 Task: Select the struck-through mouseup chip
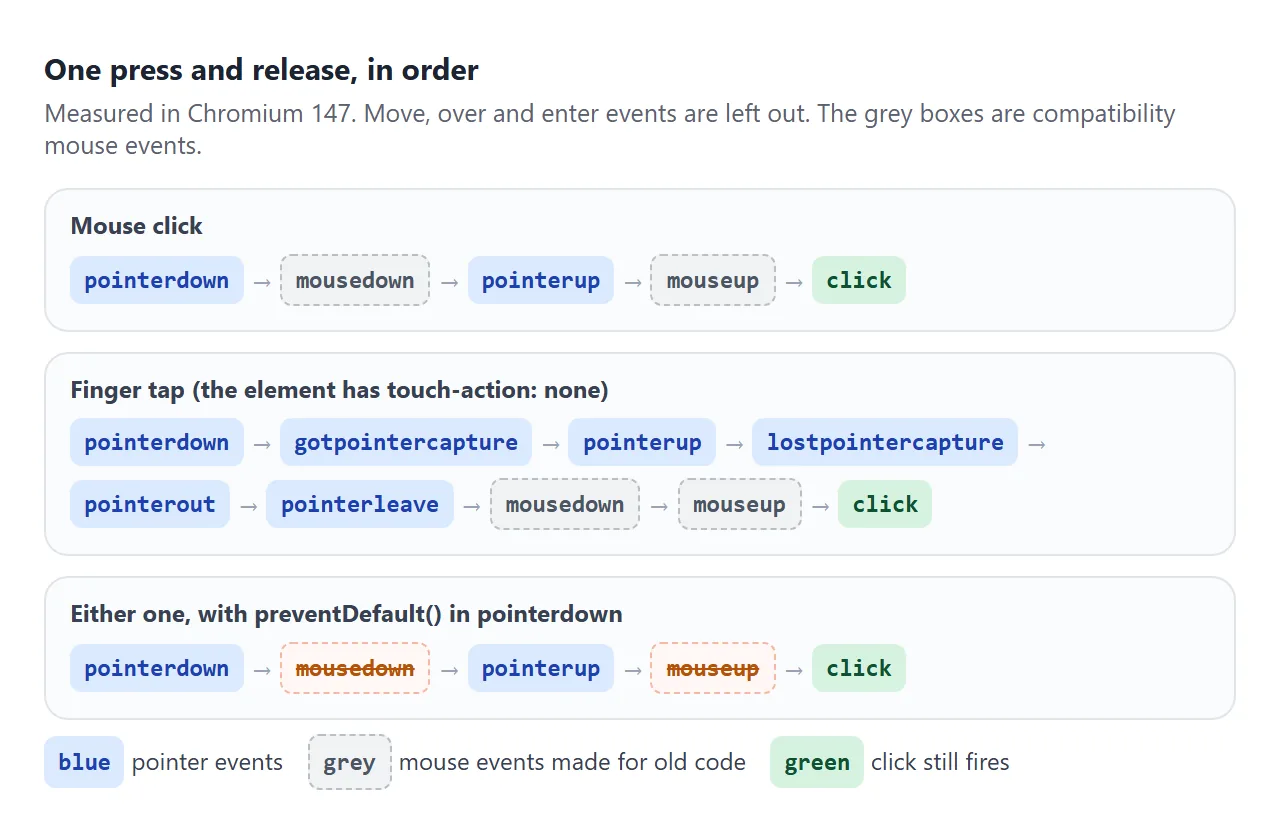click(713, 668)
